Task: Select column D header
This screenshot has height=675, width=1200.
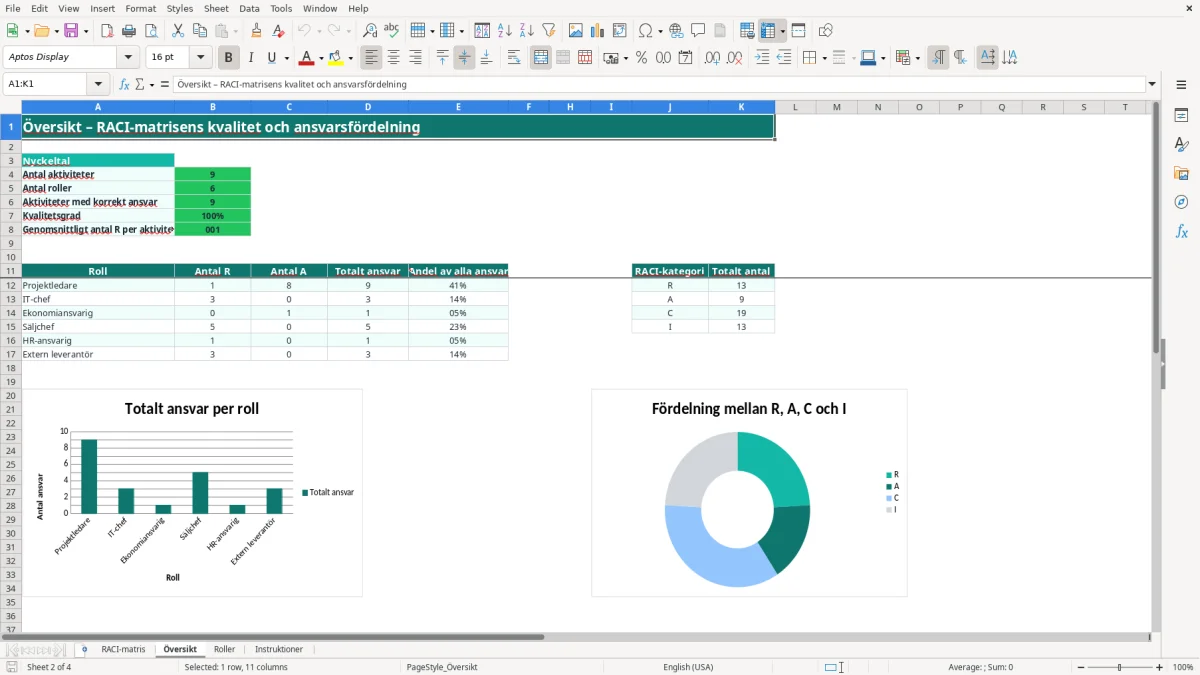Action: point(368,107)
